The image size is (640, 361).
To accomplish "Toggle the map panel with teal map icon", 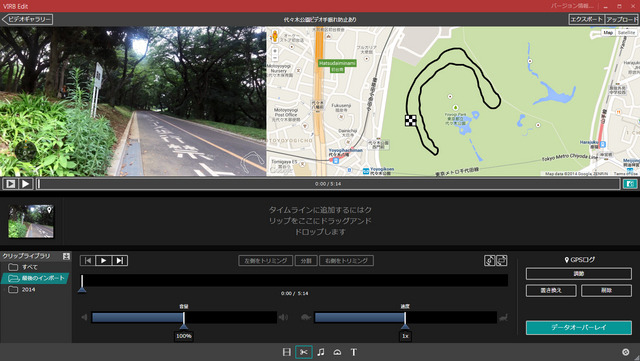I will 630,184.
